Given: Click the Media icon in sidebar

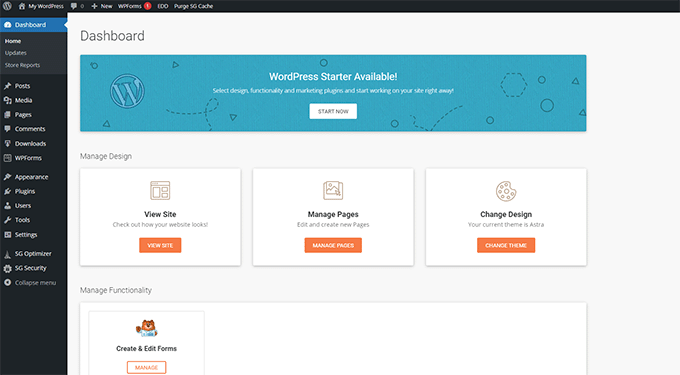Looking at the screenshot, I should click(x=7, y=100).
